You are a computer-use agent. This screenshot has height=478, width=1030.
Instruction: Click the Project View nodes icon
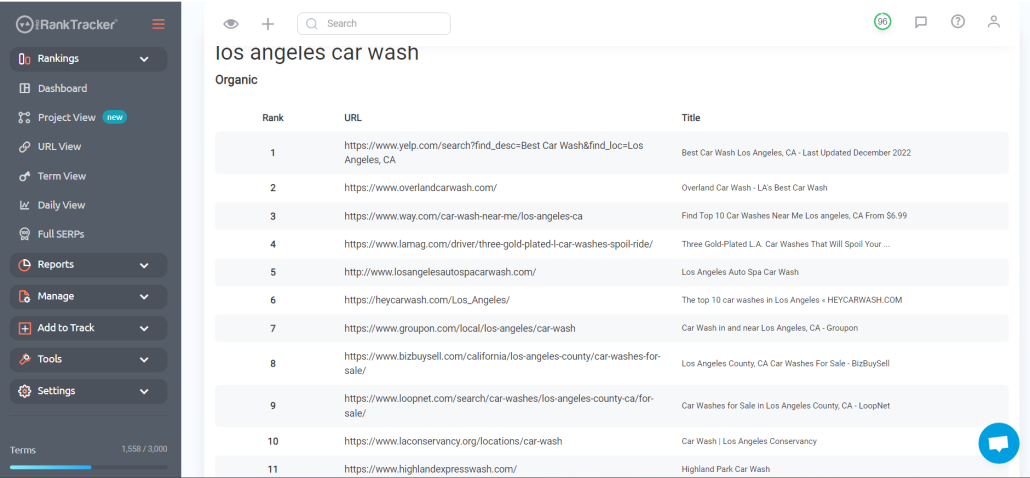tap(24, 118)
